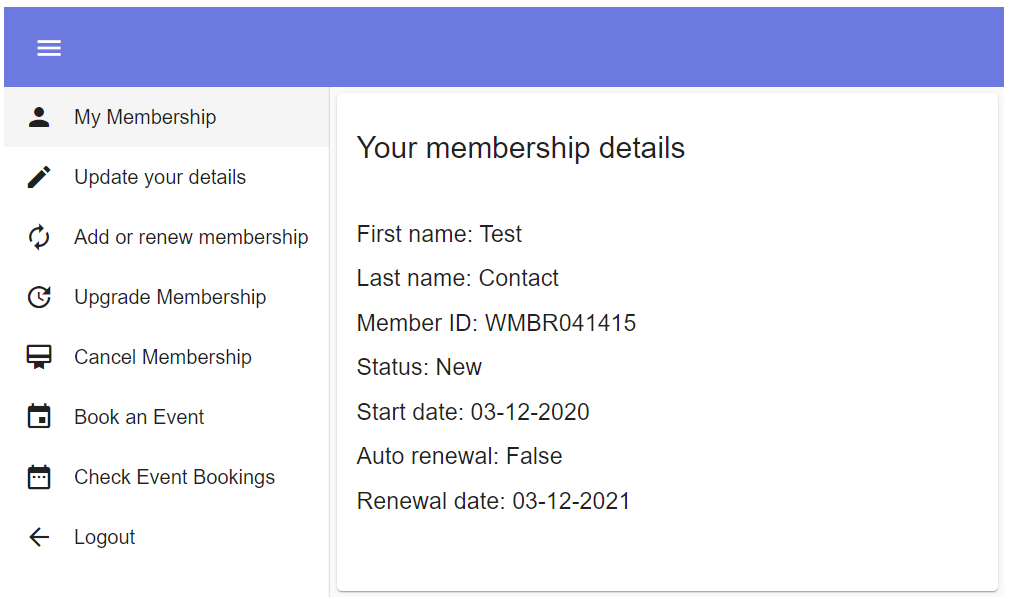This screenshot has width=1012, height=599.
Task: Open Add or renew membership
Action: click(191, 237)
